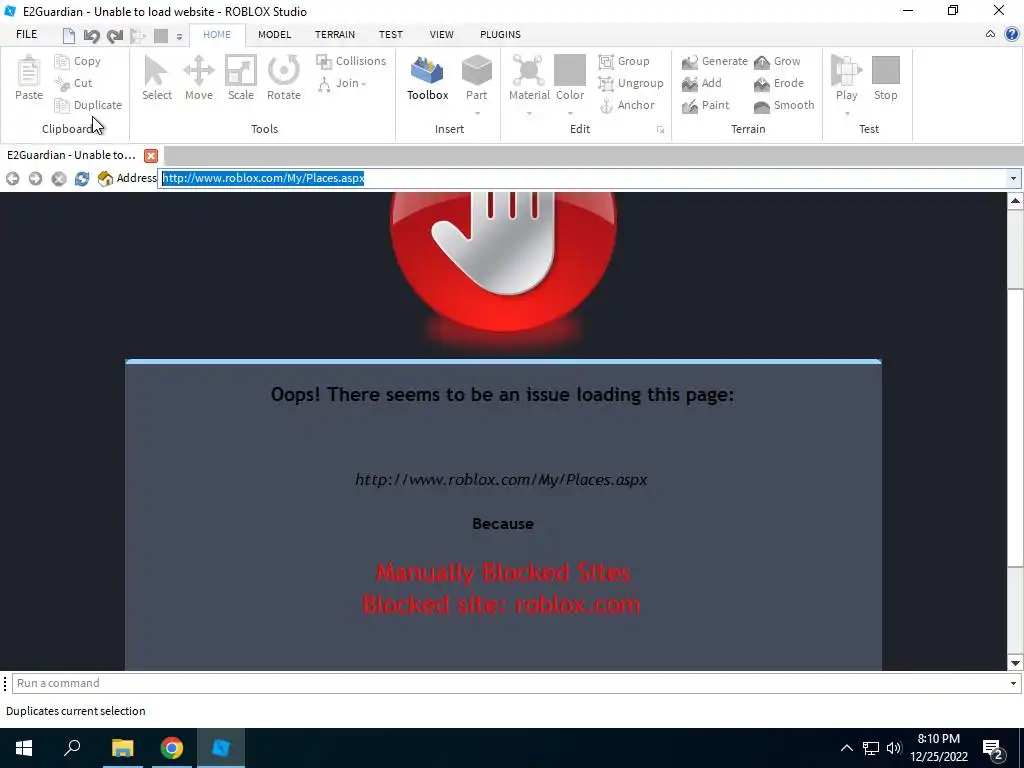Click the Address URL field
The height and width of the screenshot is (768, 1024).
click(x=583, y=178)
